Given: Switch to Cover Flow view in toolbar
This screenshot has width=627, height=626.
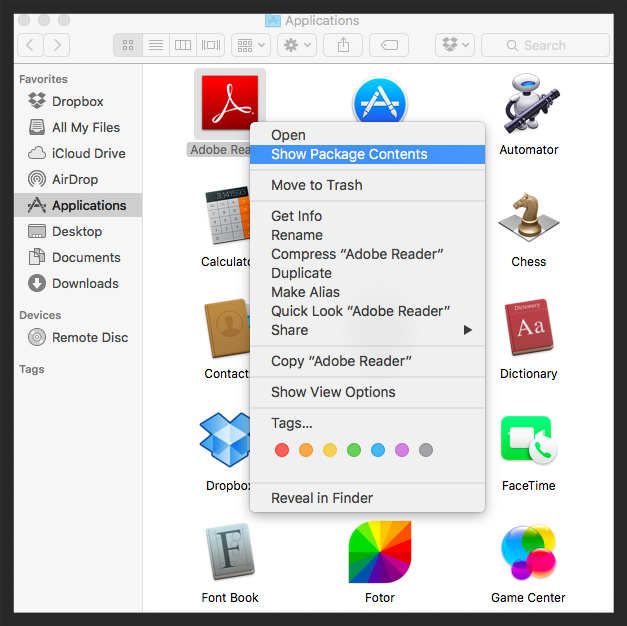Looking at the screenshot, I should (x=211, y=45).
